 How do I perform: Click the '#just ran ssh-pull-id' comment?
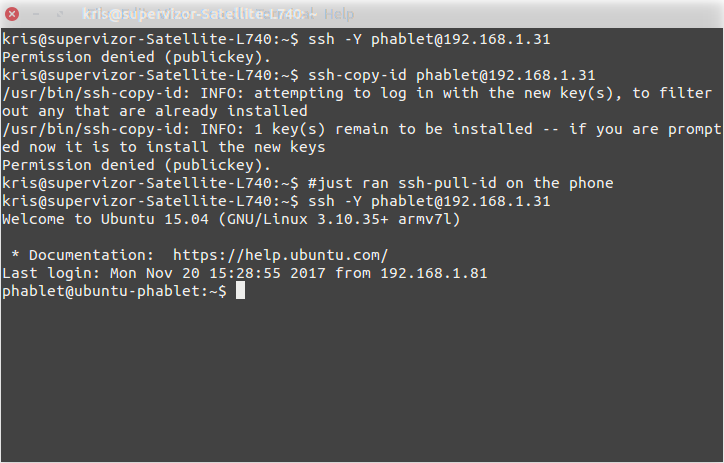coord(461,183)
